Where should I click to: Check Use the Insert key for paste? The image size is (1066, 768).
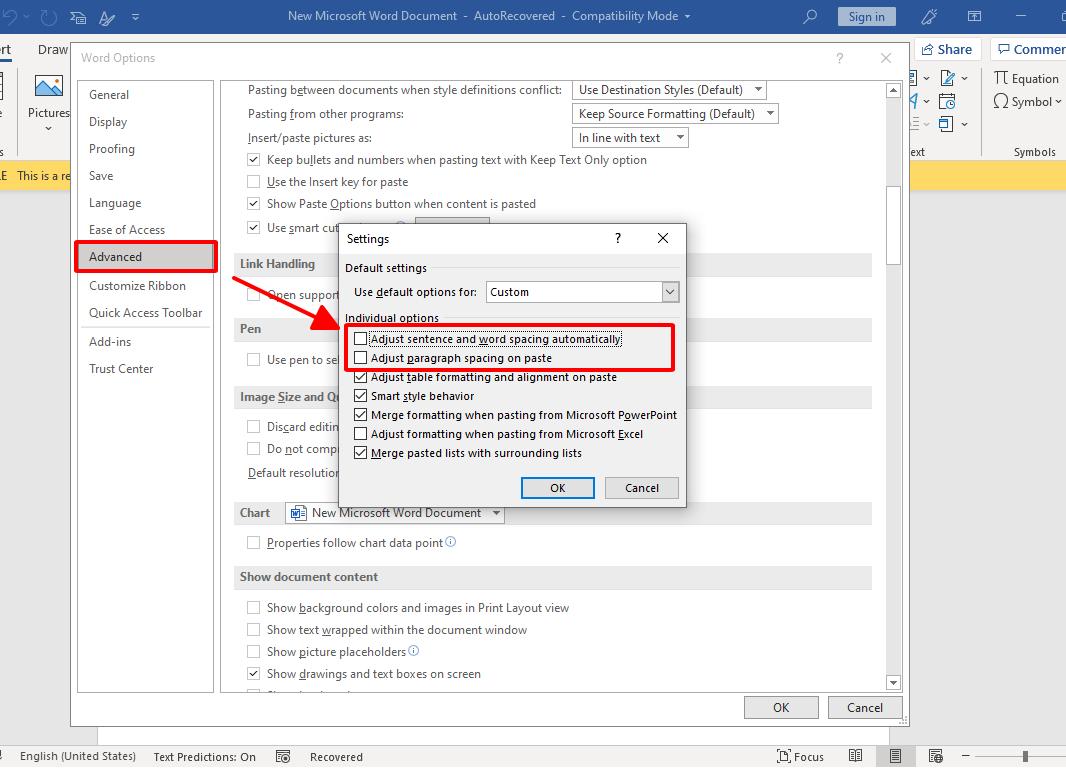pos(254,181)
